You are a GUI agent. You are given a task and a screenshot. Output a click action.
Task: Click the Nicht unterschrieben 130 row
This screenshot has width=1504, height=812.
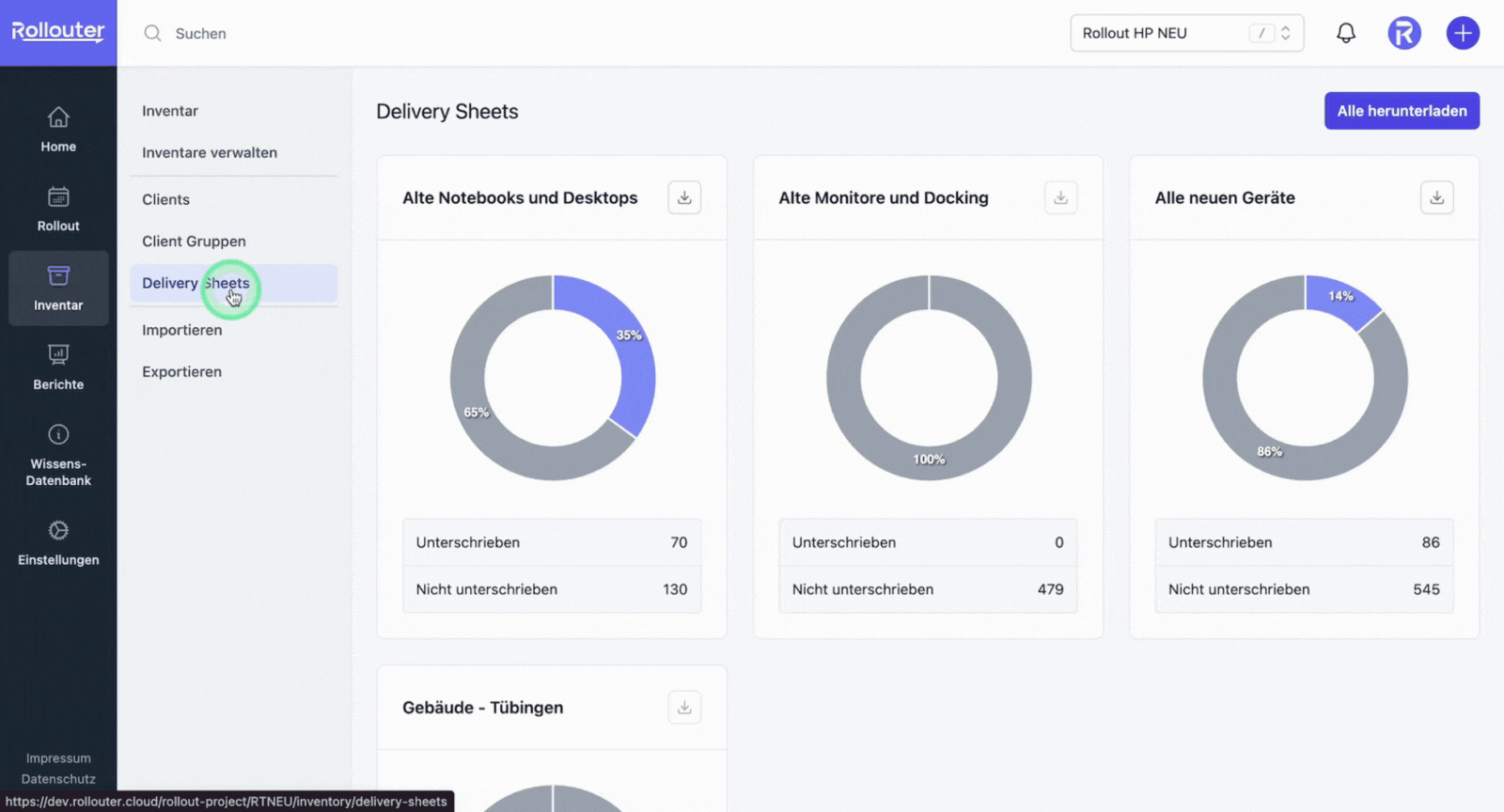552,589
